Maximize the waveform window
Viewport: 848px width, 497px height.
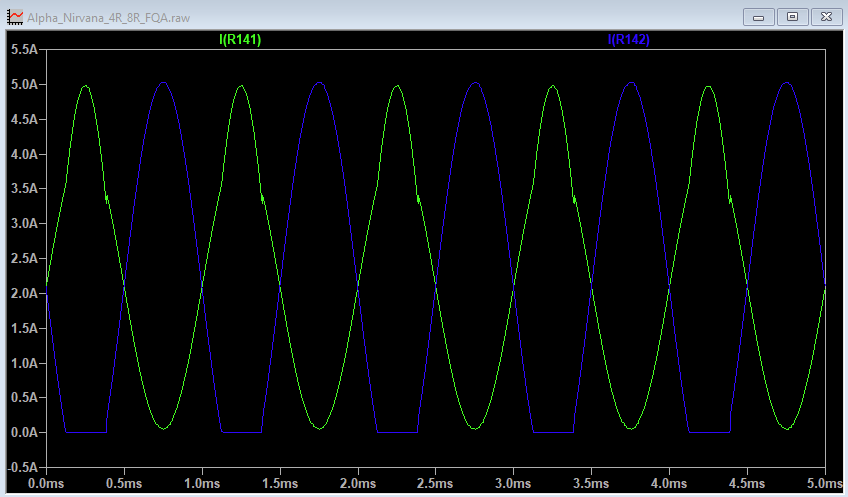pos(792,17)
